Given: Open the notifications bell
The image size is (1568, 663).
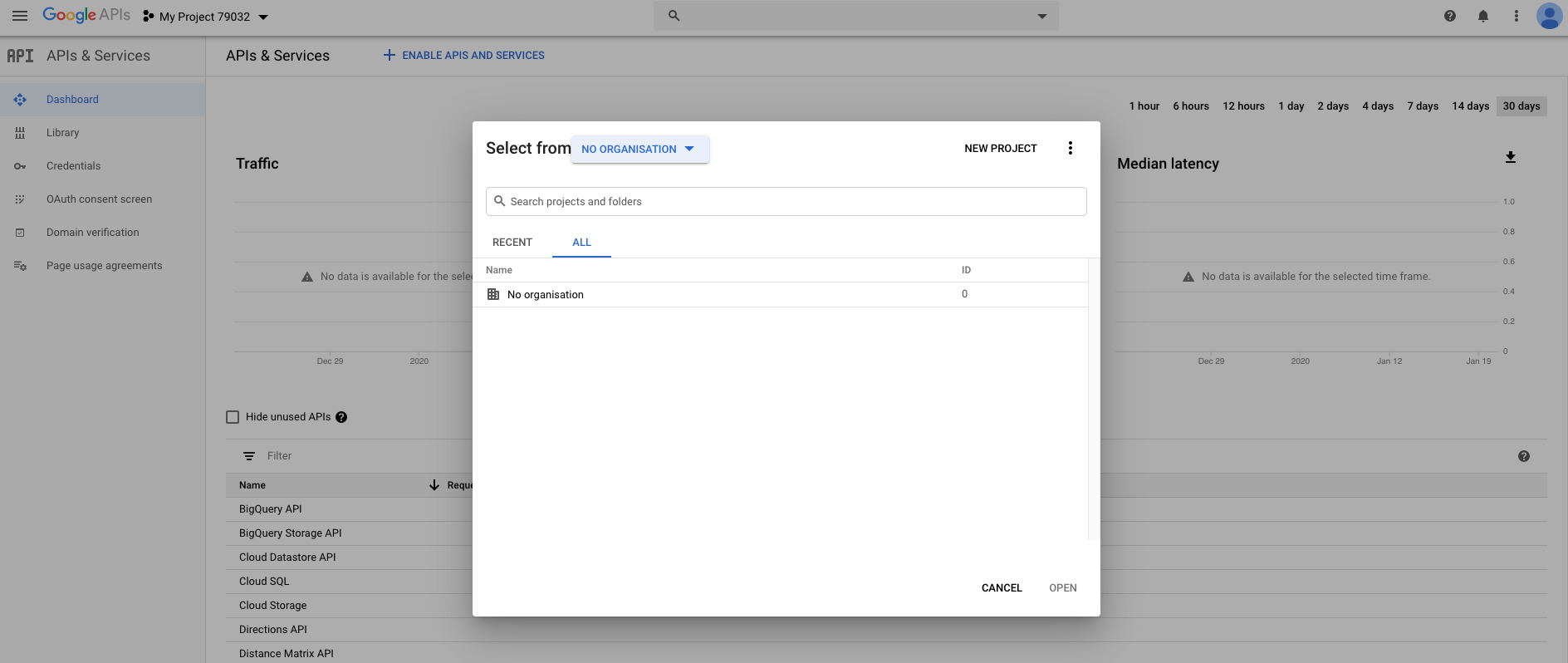Looking at the screenshot, I should point(1483,16).
